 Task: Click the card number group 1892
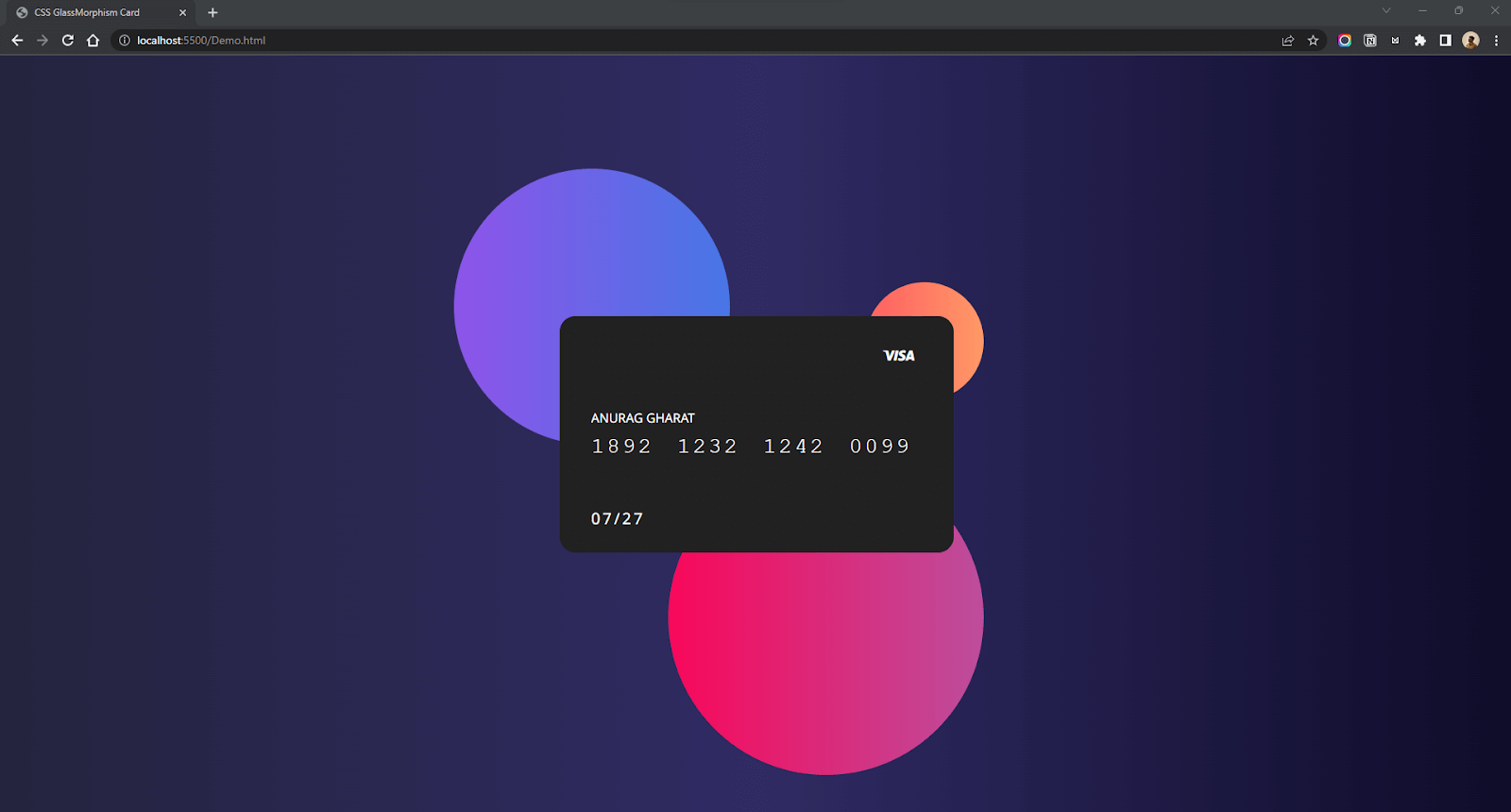(621, 447)
